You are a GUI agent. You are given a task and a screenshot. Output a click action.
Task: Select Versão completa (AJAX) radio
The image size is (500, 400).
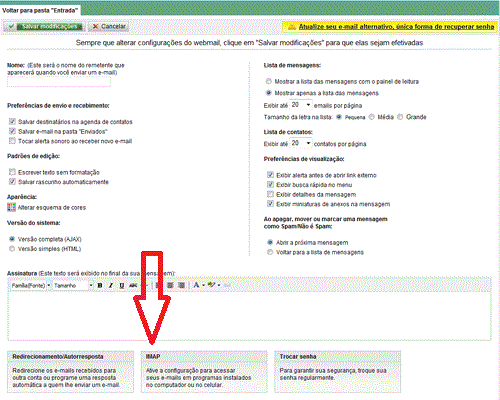[12, 239]
